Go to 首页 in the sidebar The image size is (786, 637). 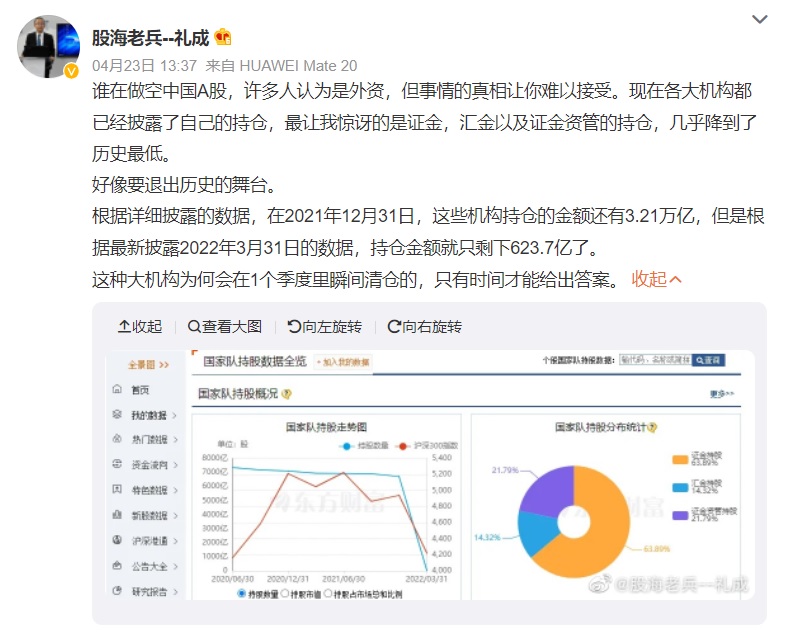coord(140,390)
